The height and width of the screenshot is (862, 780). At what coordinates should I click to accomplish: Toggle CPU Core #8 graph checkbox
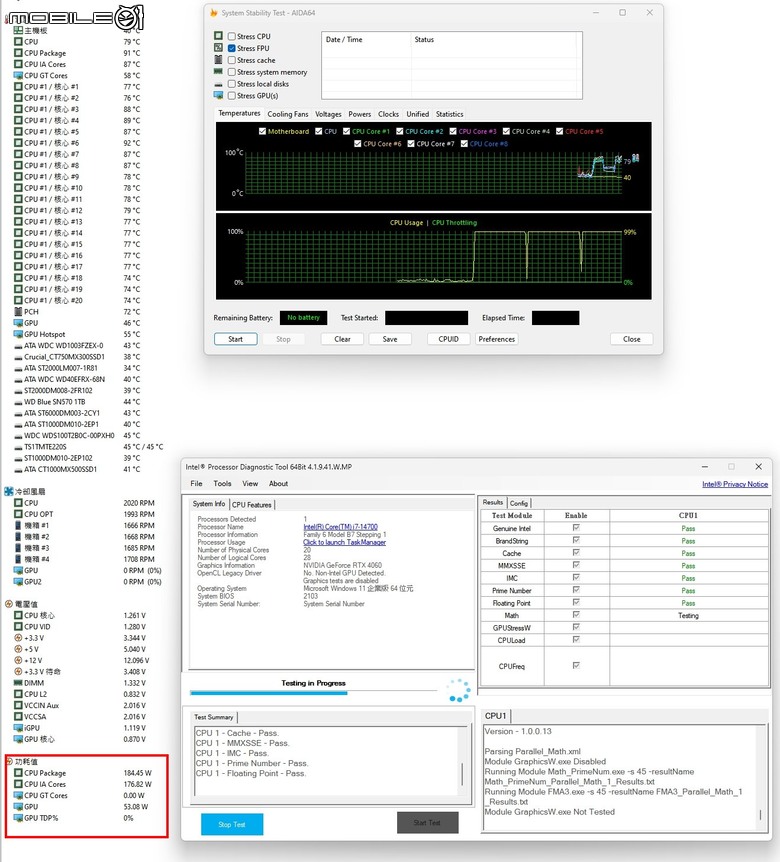click(464, 143)
